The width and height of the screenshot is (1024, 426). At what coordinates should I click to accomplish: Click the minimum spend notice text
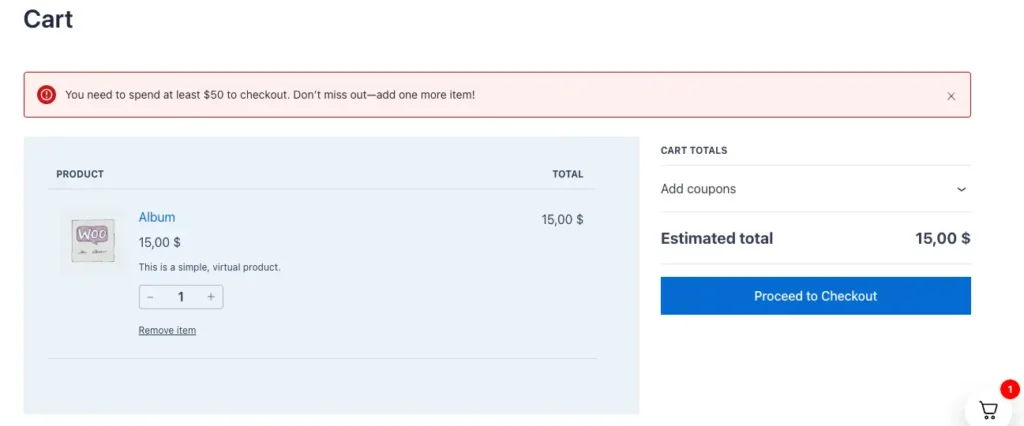pos(270,95)
